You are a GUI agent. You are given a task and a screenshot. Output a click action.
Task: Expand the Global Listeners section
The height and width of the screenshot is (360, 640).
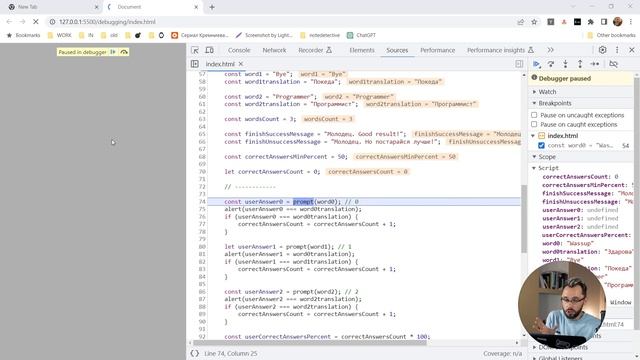click(x=560, y=358)
